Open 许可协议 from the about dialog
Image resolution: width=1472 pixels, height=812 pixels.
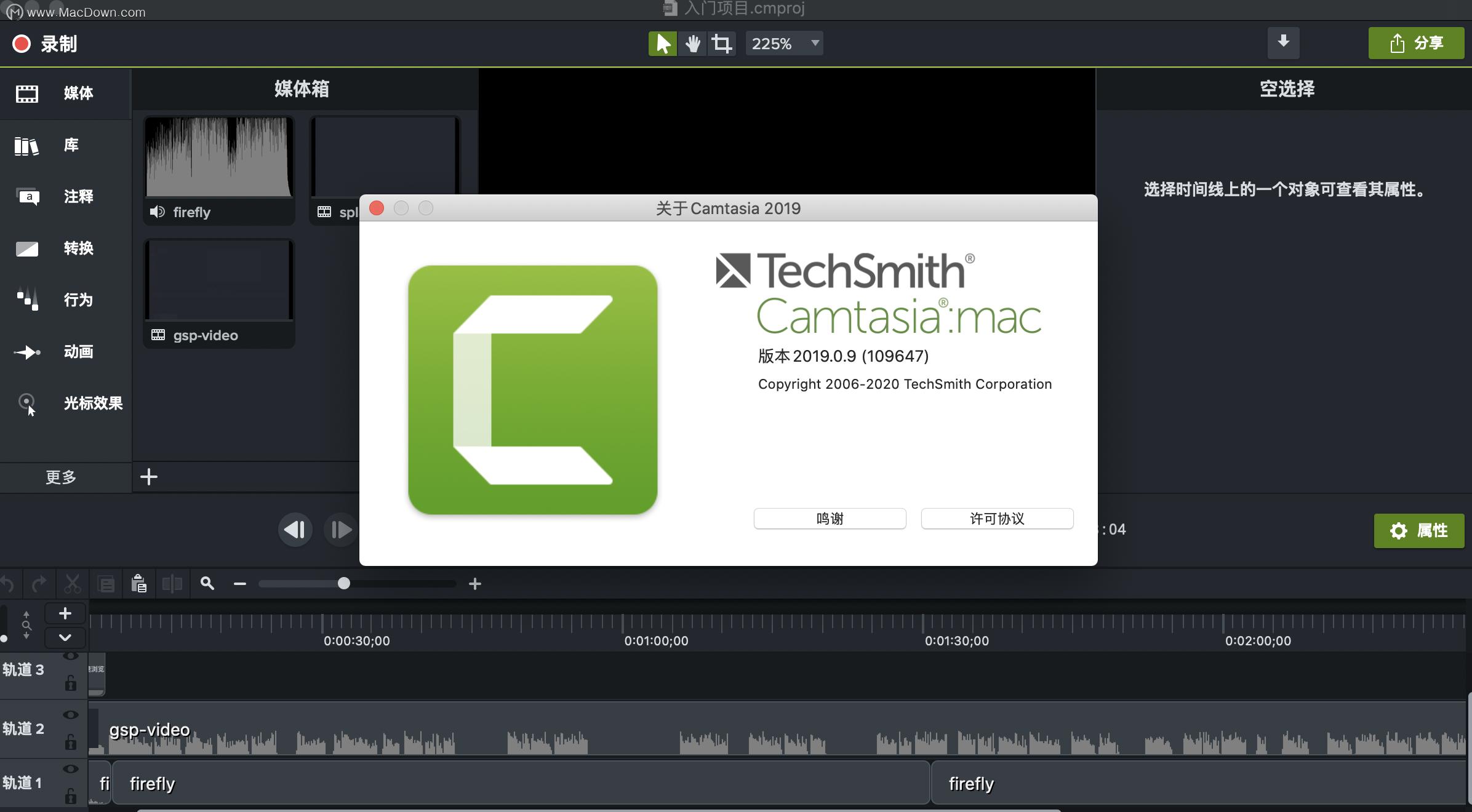pyautogui.click(x=996, y=519)
